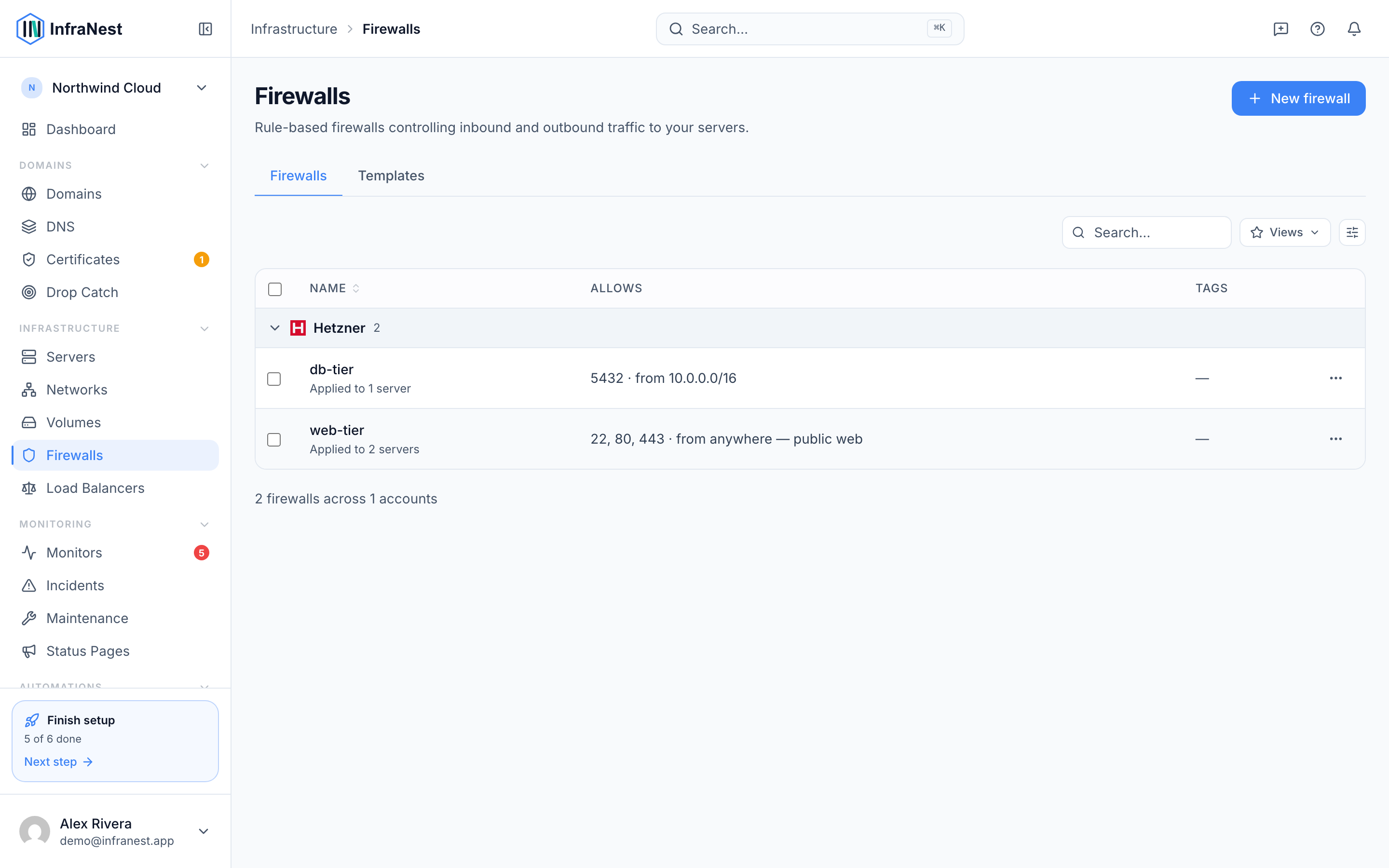Click the star icon in Views button
Screen dimensions: 1389x868
click(x=1257, y=232)
